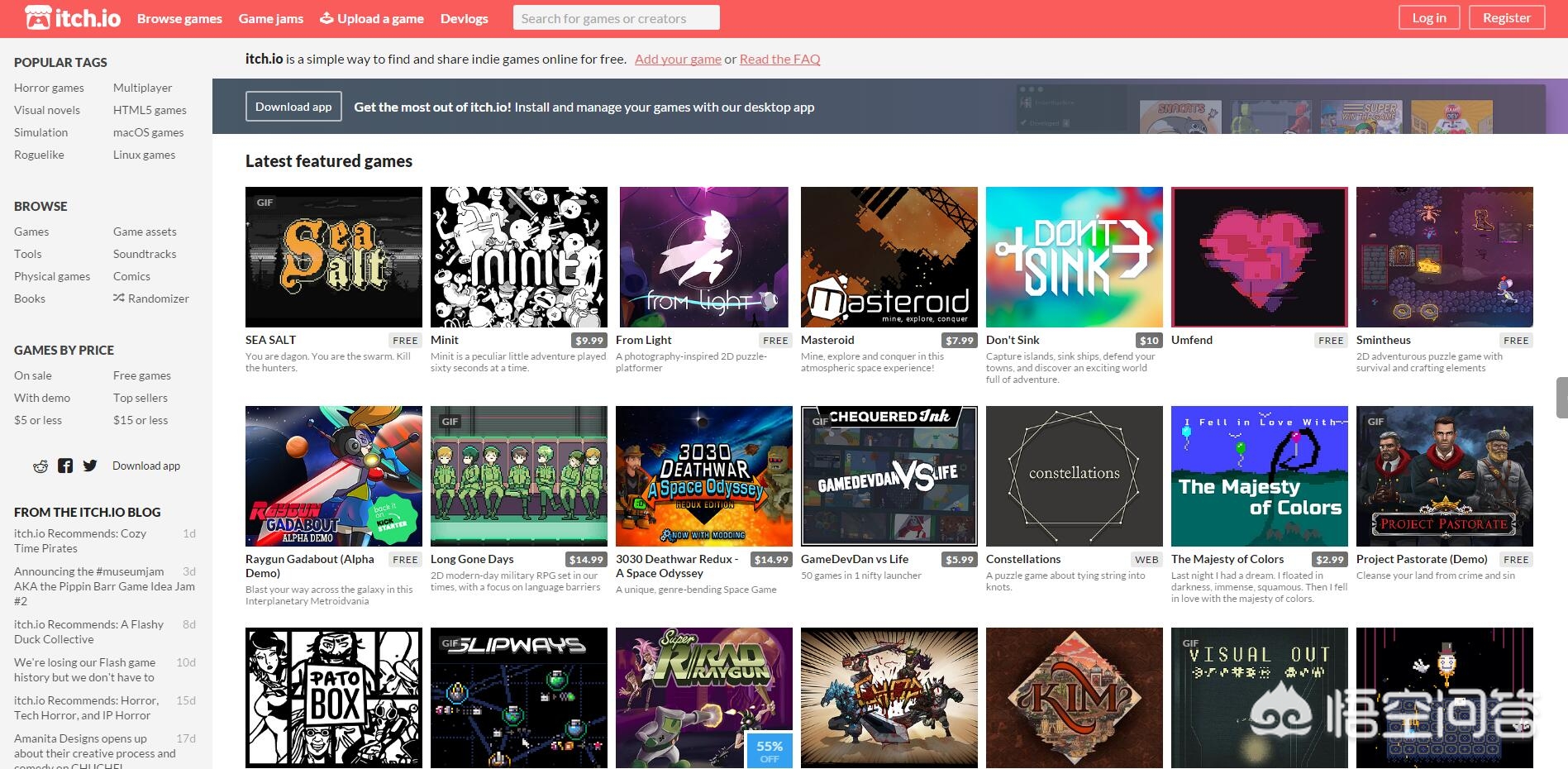Show Free games
This screenshot has height=769, width=1568.
(142, 375)
